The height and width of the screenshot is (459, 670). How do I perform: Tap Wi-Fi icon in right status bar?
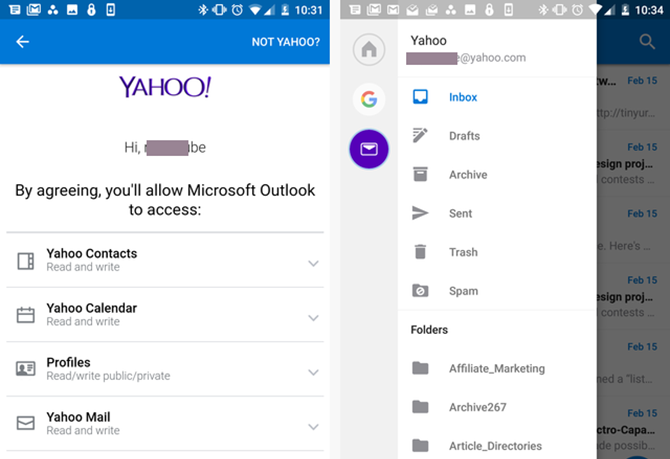coord(595,10)
